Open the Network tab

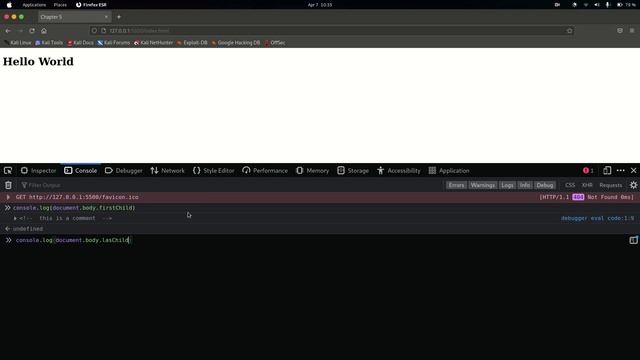click(x=167, y=171)
